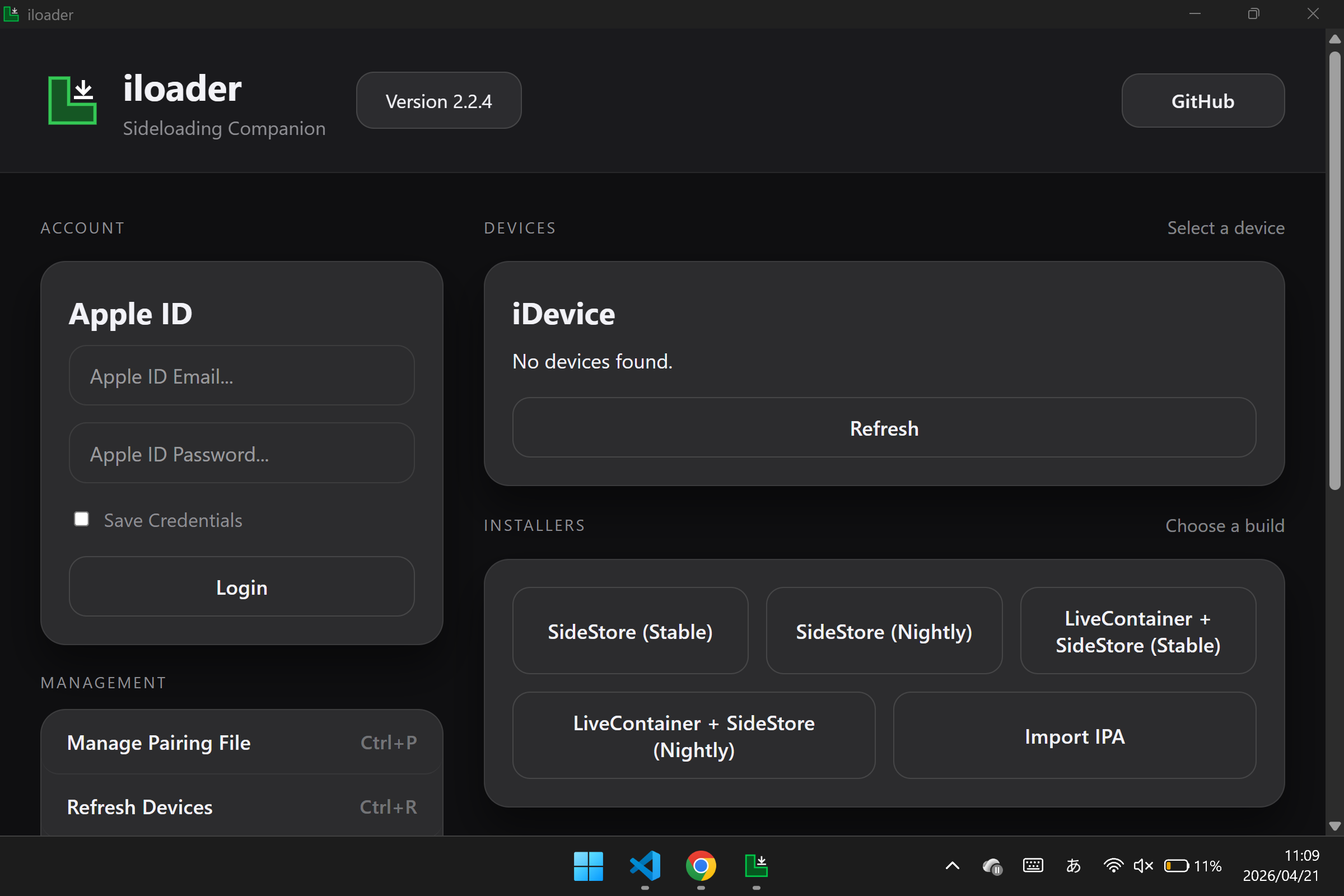
Task: Click the 'Sideloading Companion' subtitle
Action: [x=224, y=129]
